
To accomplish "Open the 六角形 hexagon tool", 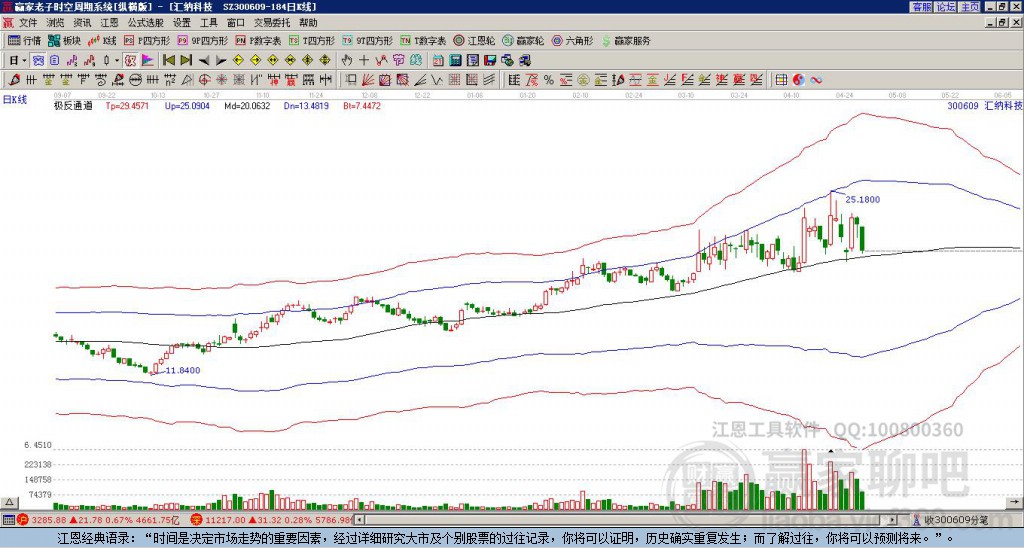I will coord(572,40).
